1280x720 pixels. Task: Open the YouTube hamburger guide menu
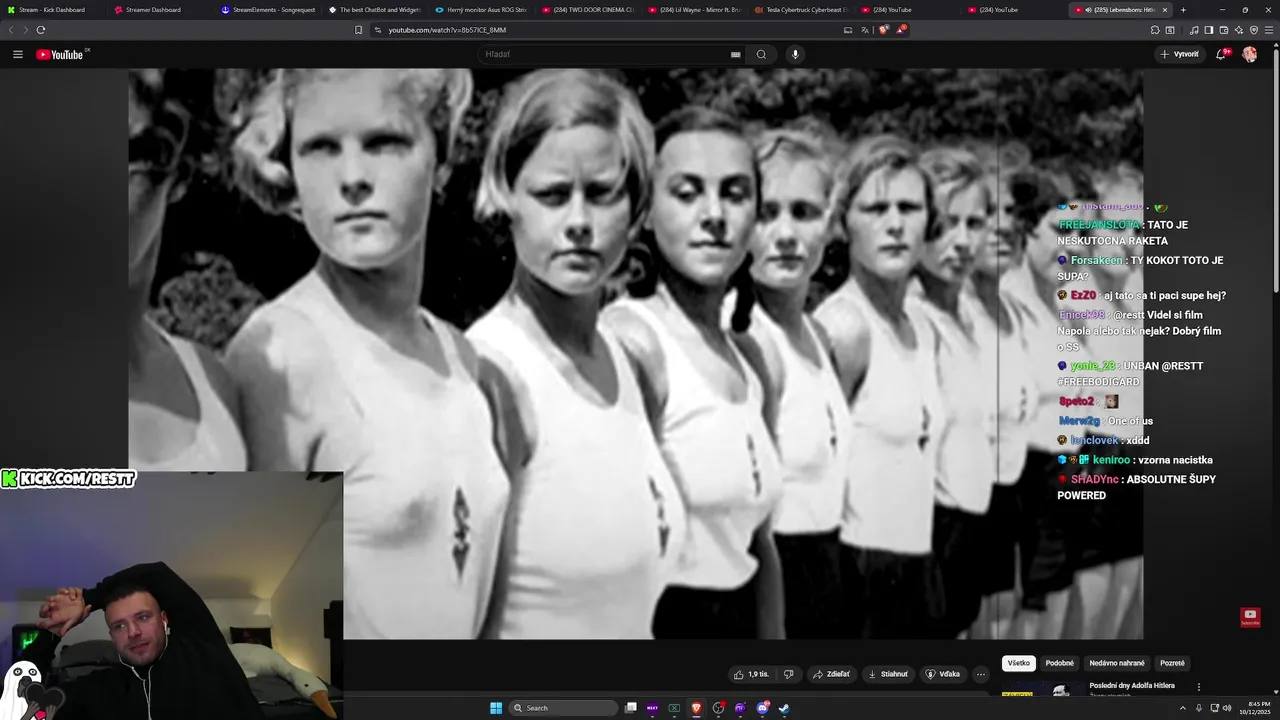(x=18, y=54)
